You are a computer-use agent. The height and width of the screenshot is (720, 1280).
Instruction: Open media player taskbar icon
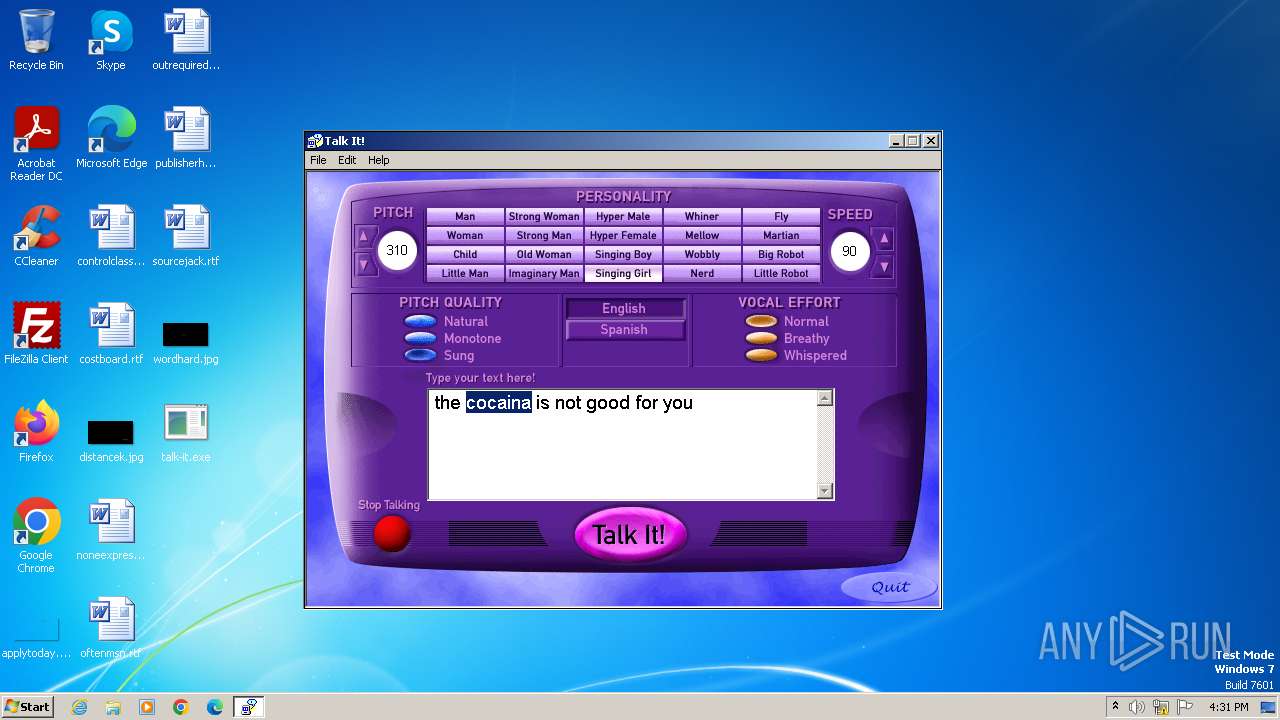click(x=147, y=707)
